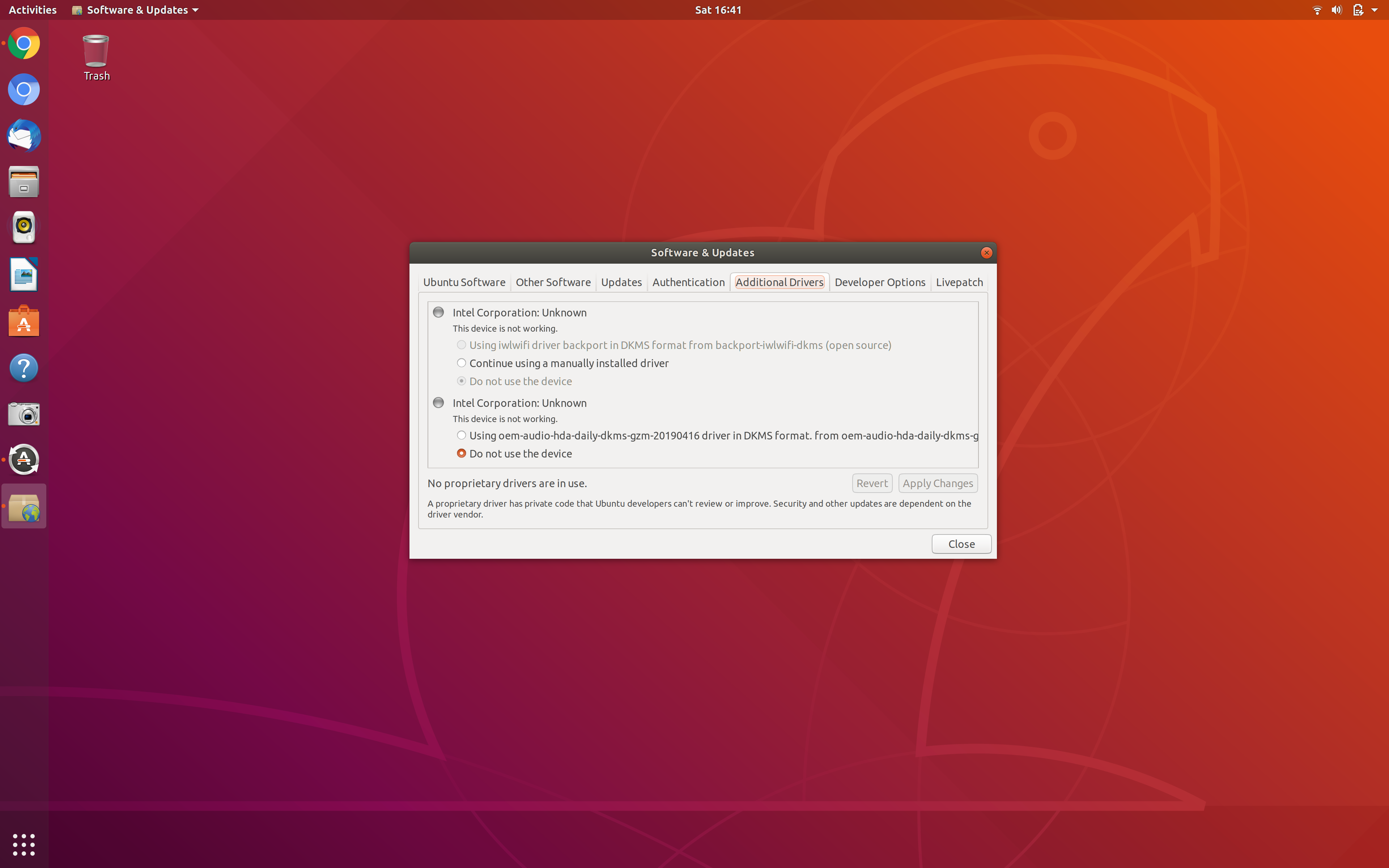Launch Ubuntu Software store icon

click(24, 322)
